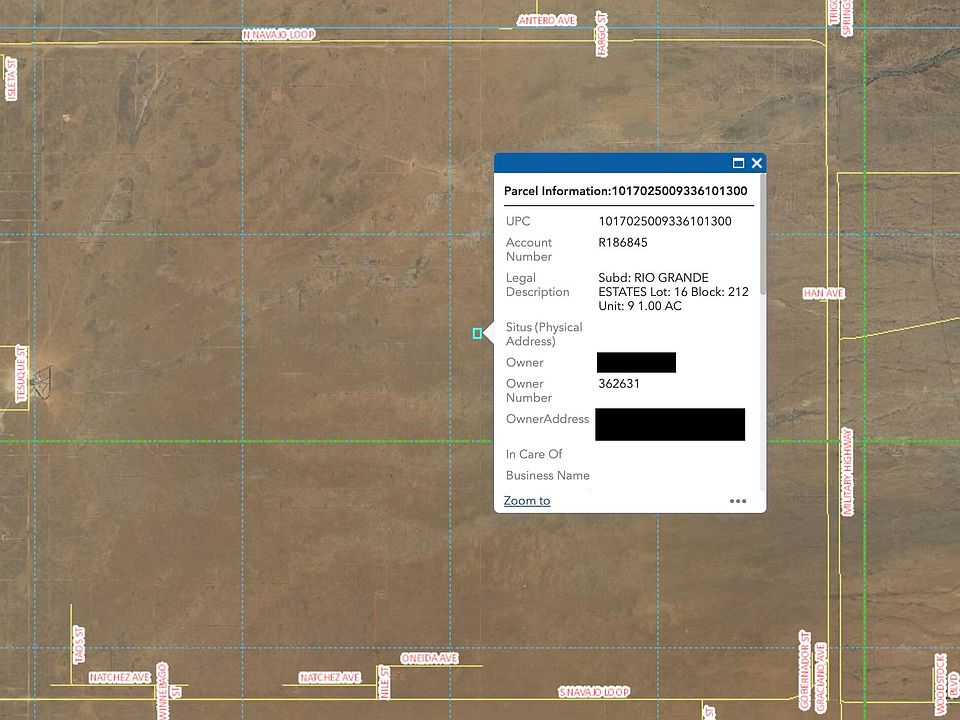Click the TESUQUE ST street label
960x720 pixels.
coord(21,374)
